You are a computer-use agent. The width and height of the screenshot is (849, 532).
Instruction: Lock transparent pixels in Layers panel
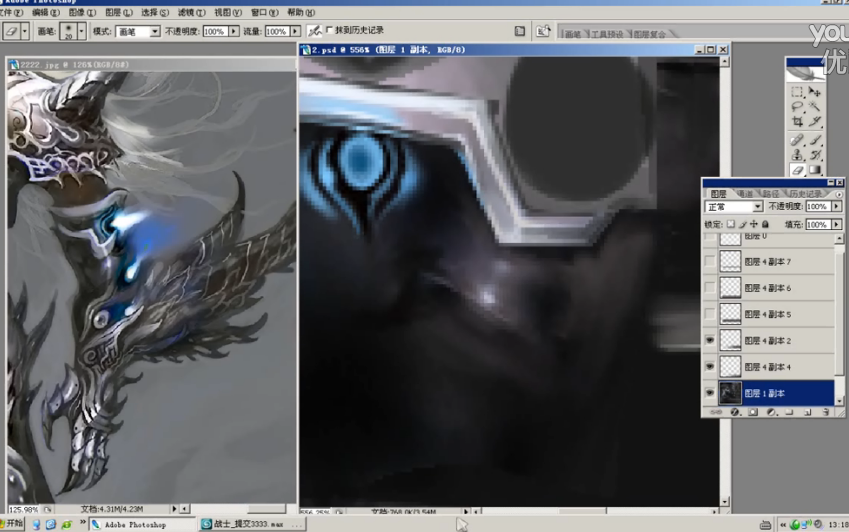pos(731,224)
